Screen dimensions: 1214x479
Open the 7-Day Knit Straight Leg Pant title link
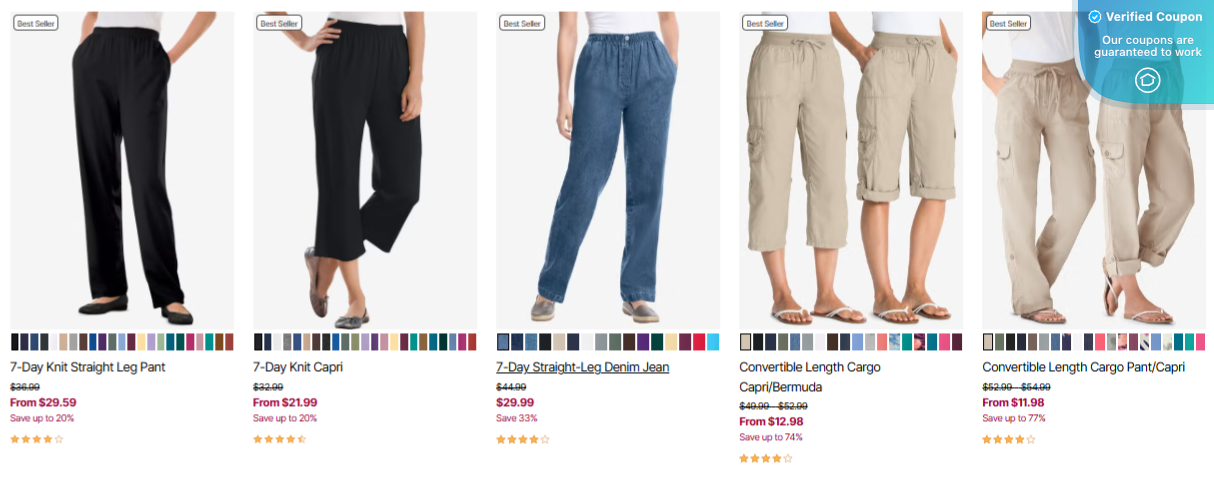pos(88,367)
